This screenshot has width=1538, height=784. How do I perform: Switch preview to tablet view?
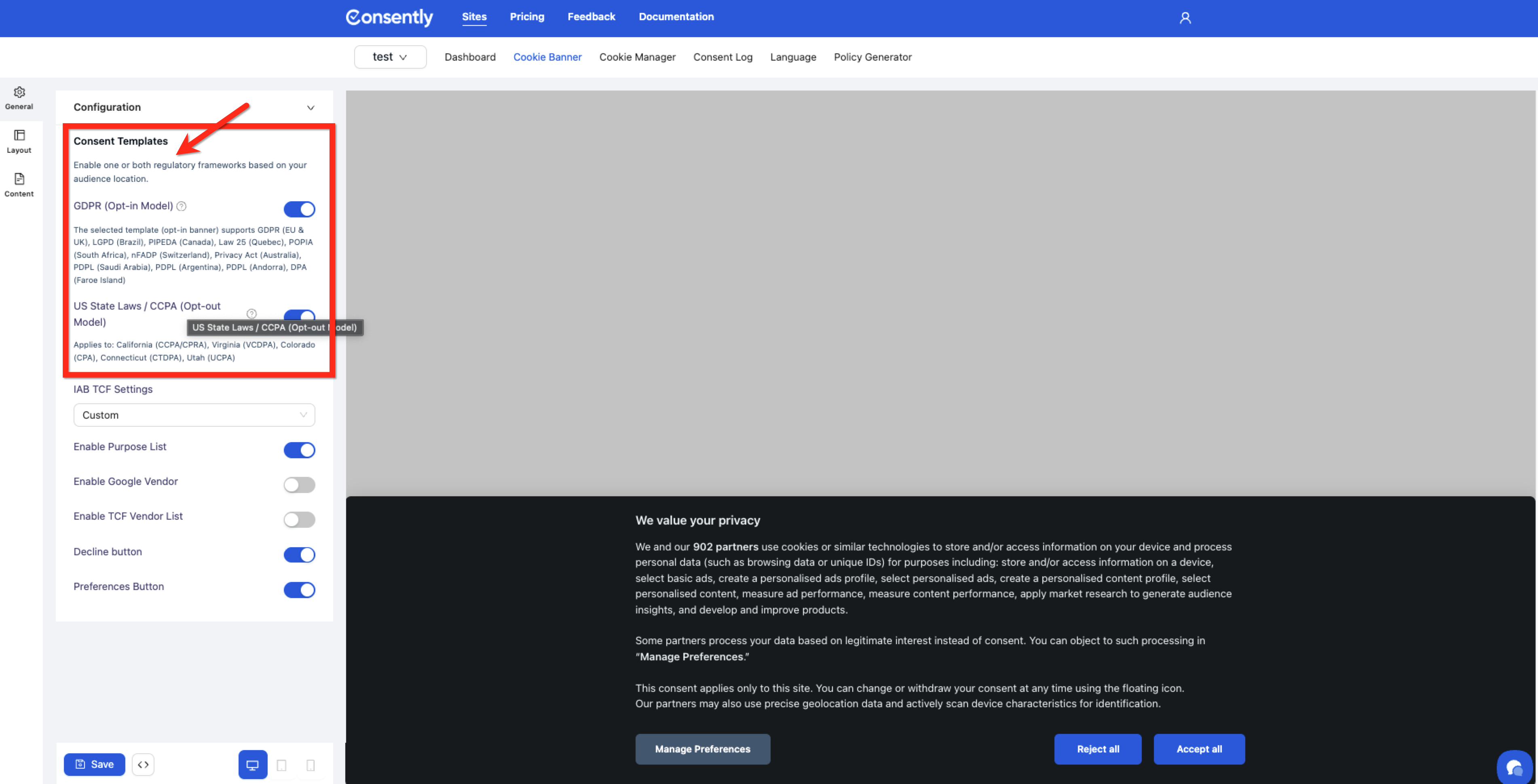pos(282,764)
